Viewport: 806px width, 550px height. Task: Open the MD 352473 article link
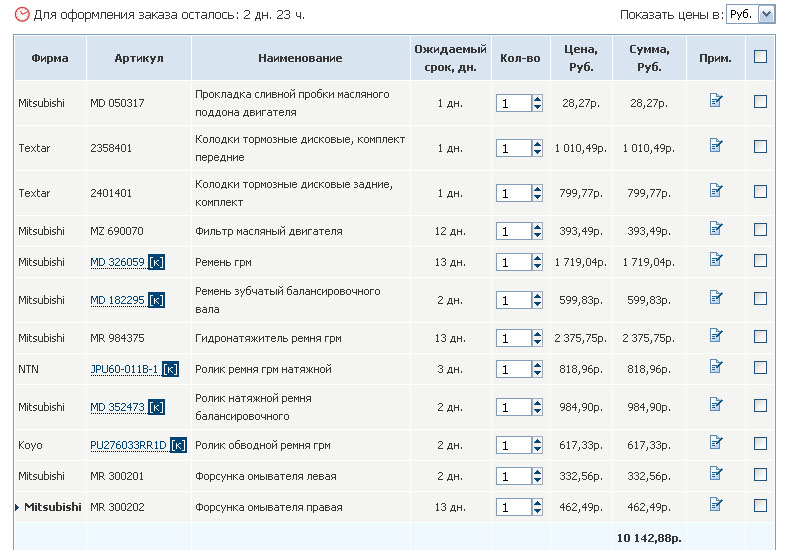coord(117,407)
